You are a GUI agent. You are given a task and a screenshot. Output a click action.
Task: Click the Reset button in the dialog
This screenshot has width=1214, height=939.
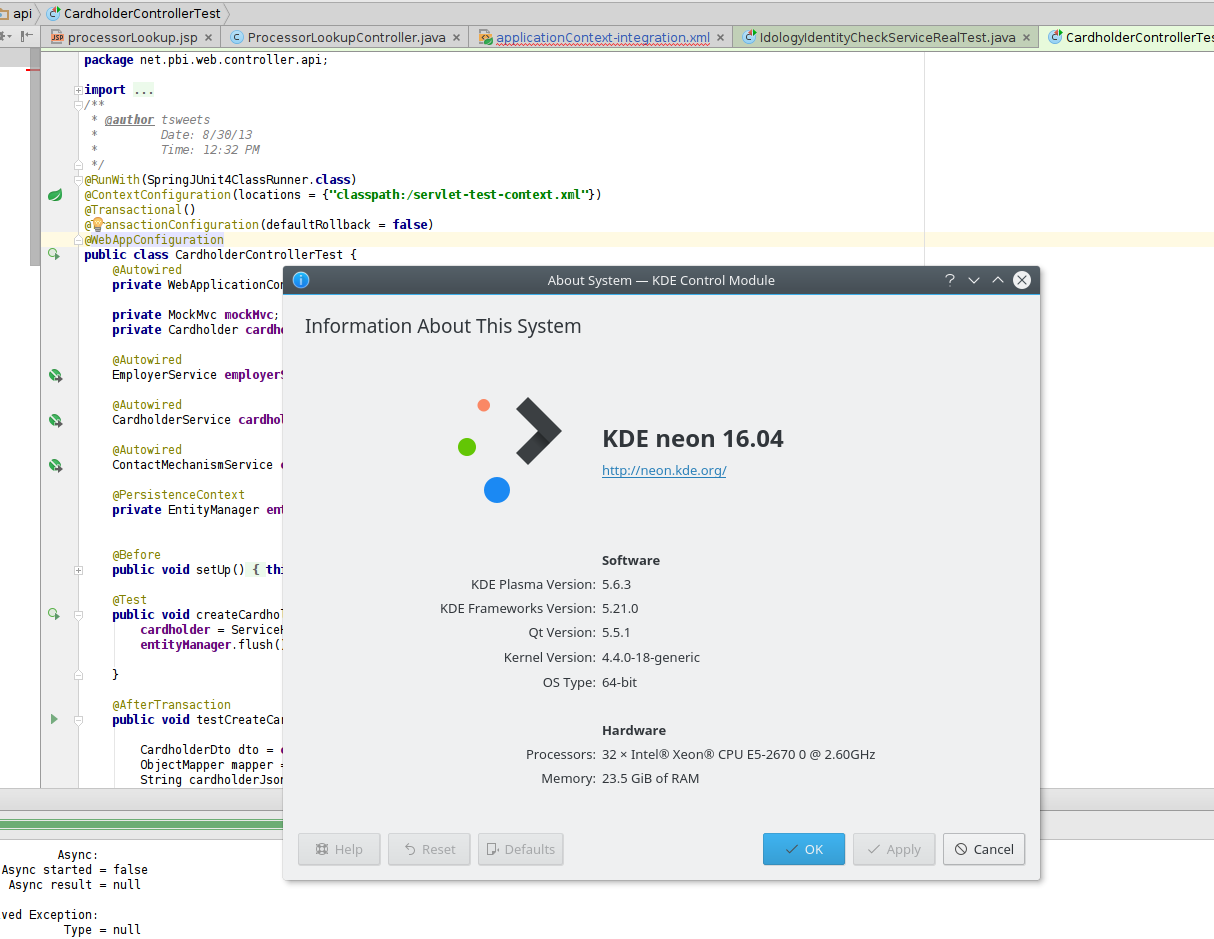pos(429,849)
